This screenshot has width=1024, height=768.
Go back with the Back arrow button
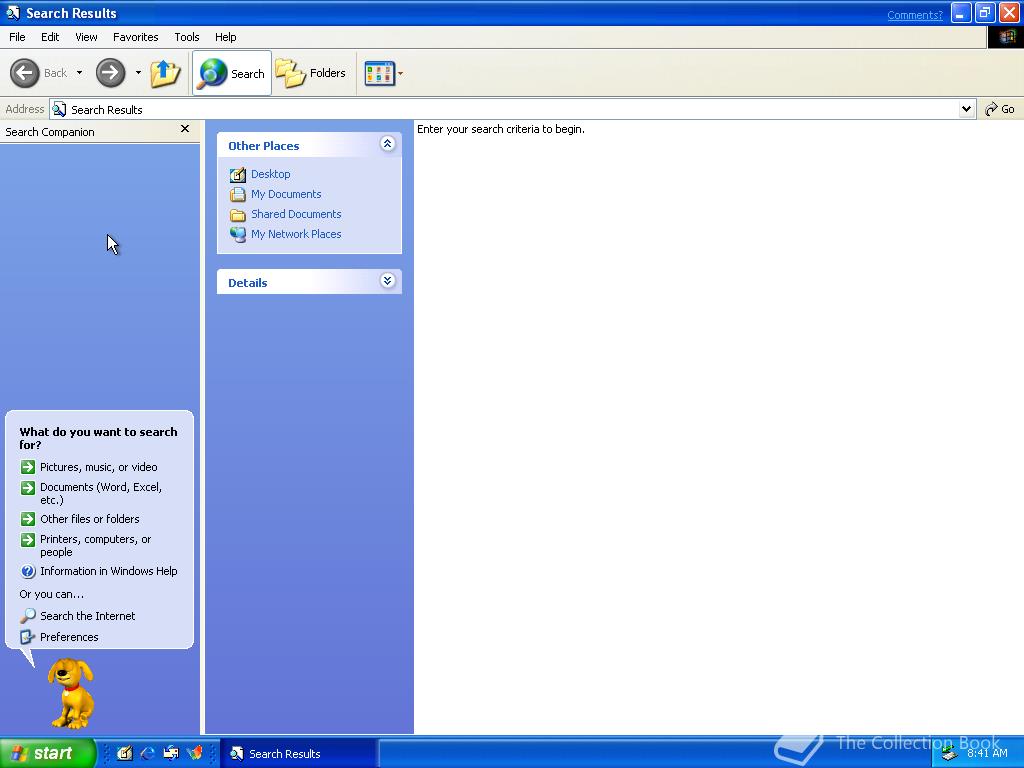point(25,72)
